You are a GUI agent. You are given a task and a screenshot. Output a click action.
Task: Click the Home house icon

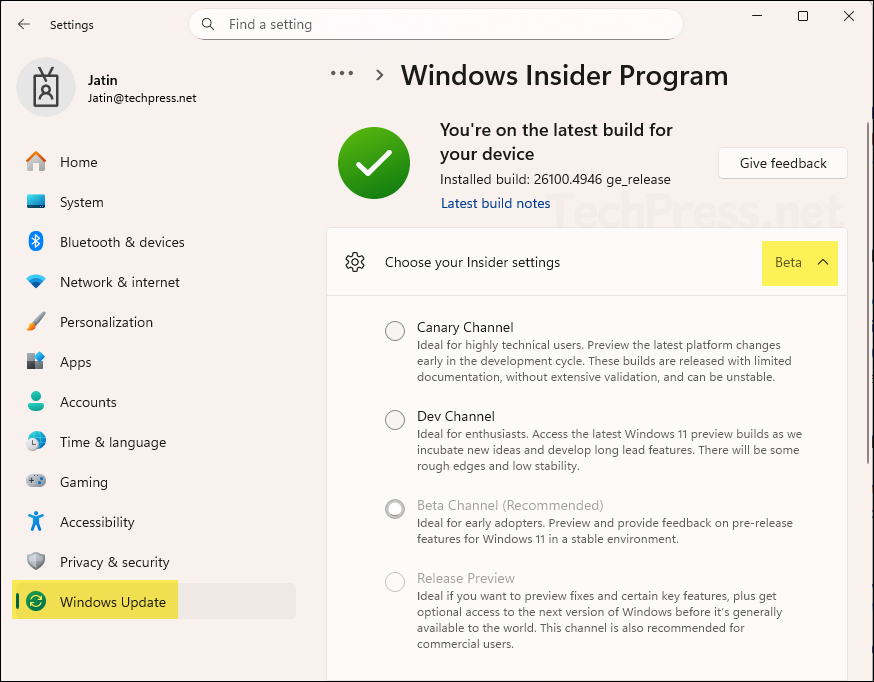click(36, 162)
